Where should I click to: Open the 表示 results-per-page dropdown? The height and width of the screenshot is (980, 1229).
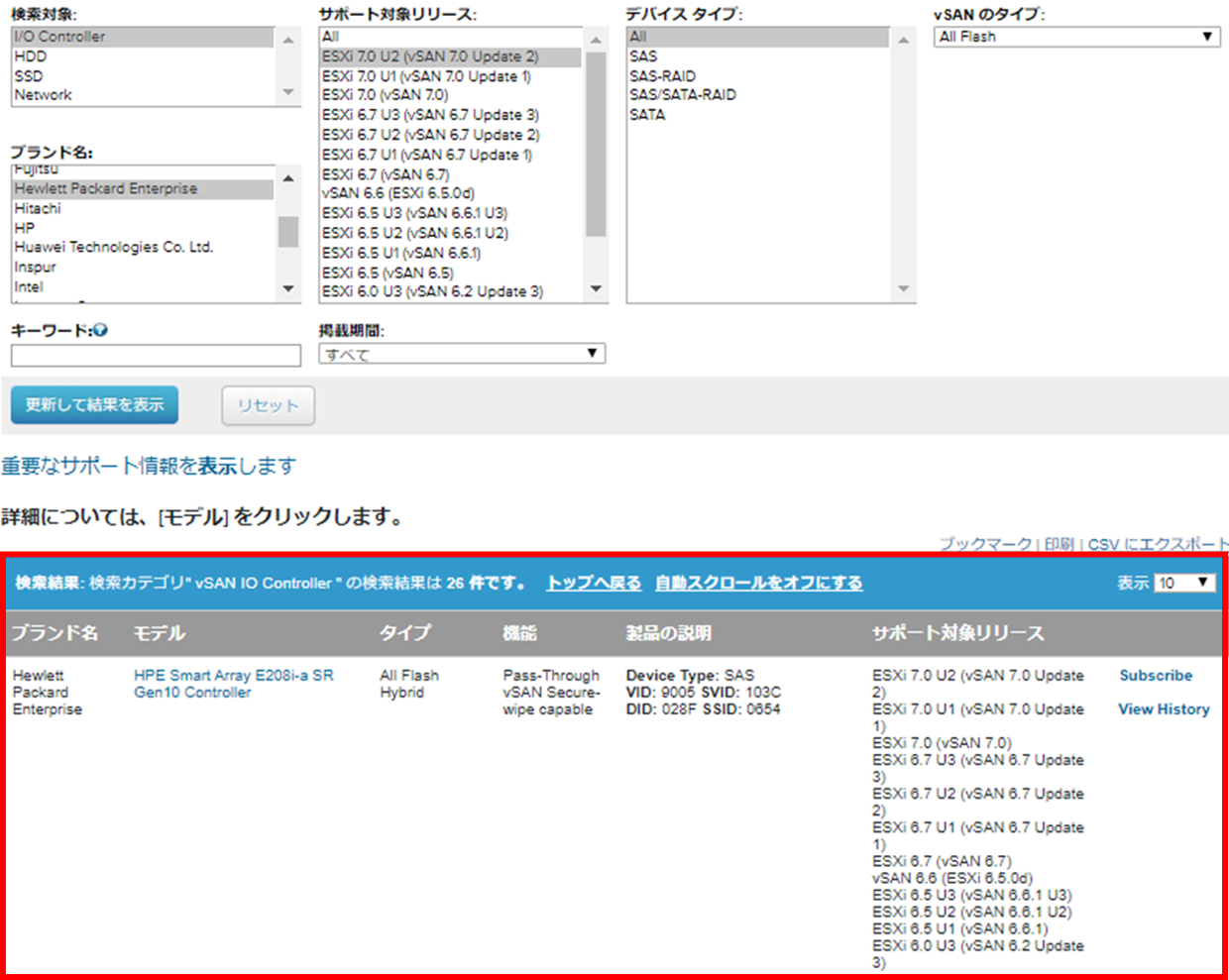[x=1184, y=583]
